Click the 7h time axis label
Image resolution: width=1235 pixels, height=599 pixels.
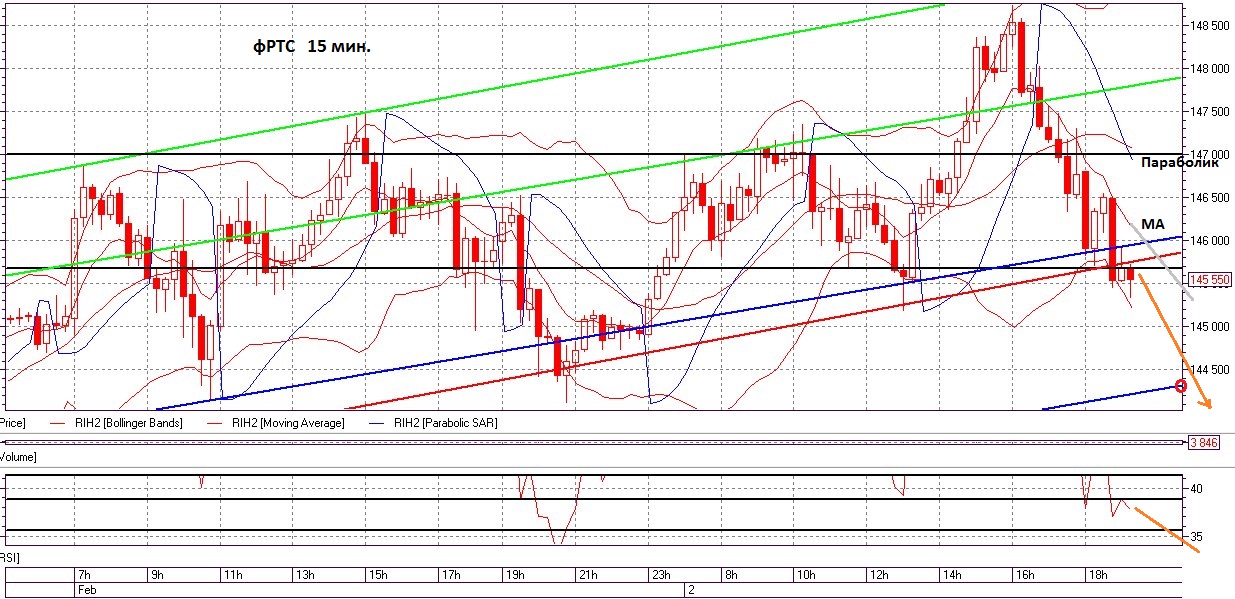pyautogui.click(x=85, y=575)
